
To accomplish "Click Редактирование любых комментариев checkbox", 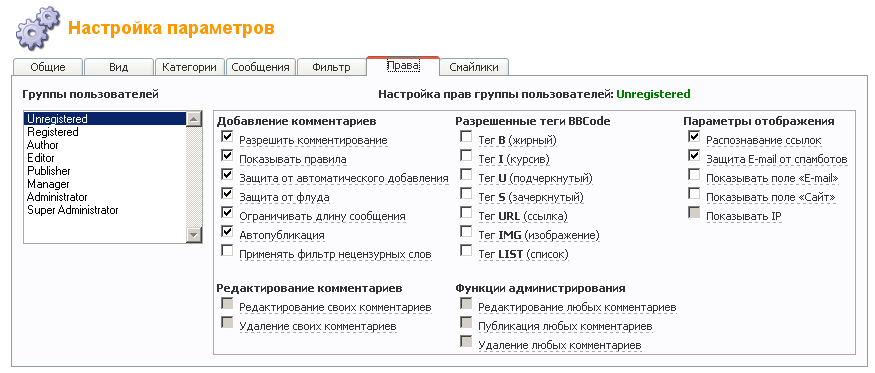I will point(466,304).
